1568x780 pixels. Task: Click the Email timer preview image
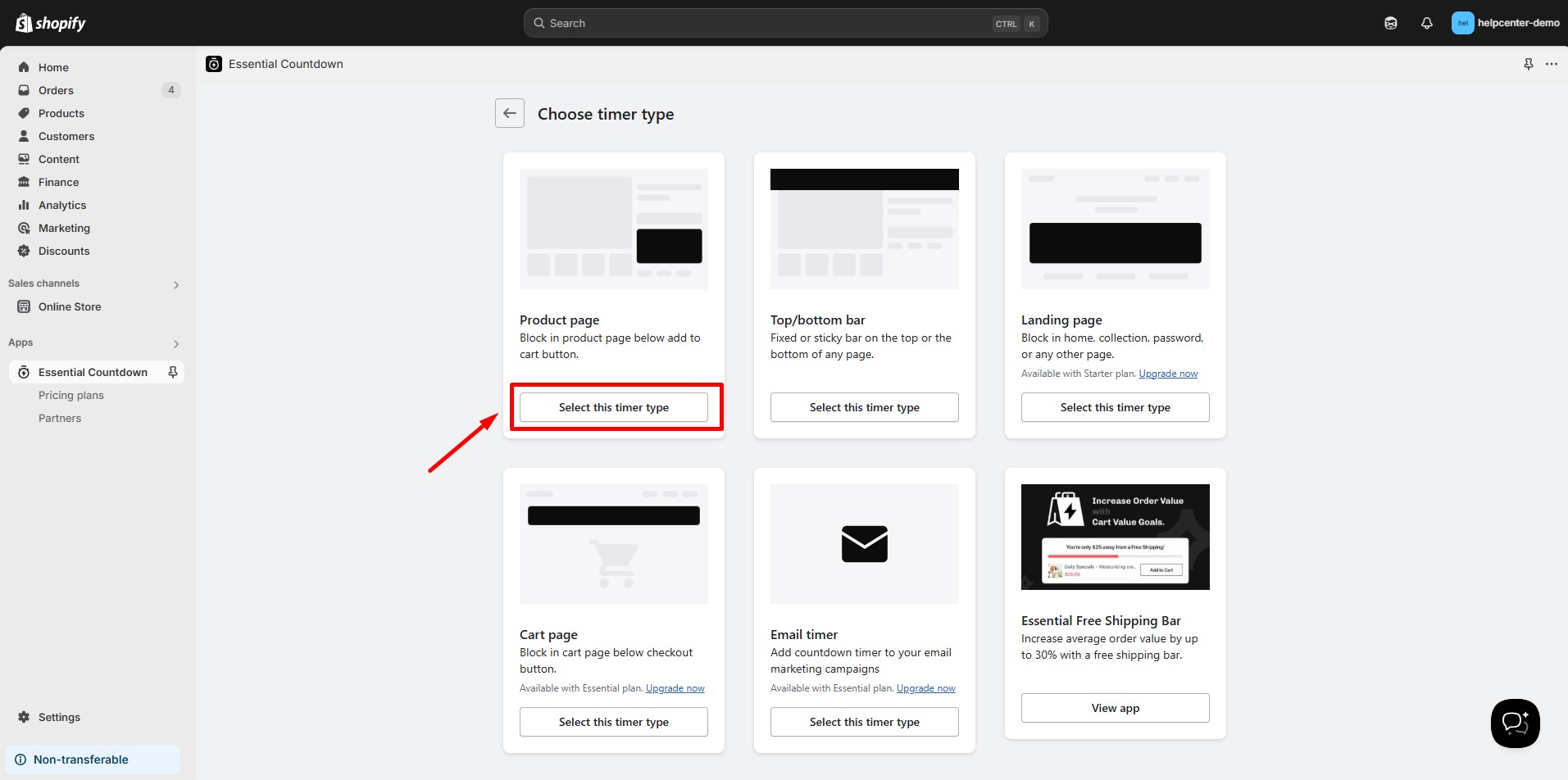[x=864, y=544]
